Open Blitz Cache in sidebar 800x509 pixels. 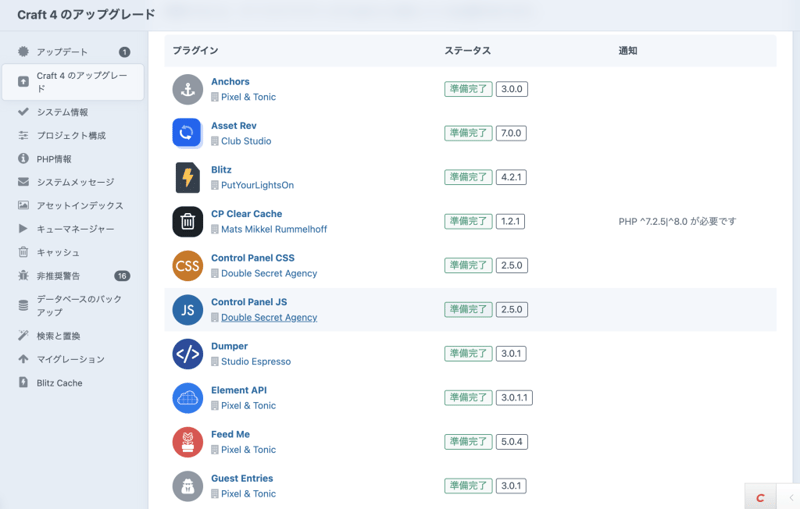[59, 383]
